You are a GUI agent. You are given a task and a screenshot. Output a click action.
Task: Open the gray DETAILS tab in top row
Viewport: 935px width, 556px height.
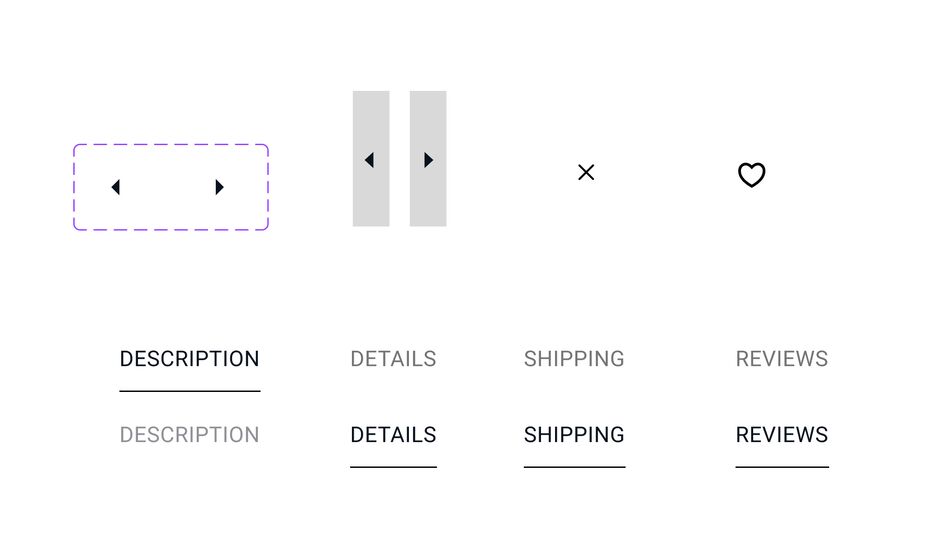[x=393, y=359]
